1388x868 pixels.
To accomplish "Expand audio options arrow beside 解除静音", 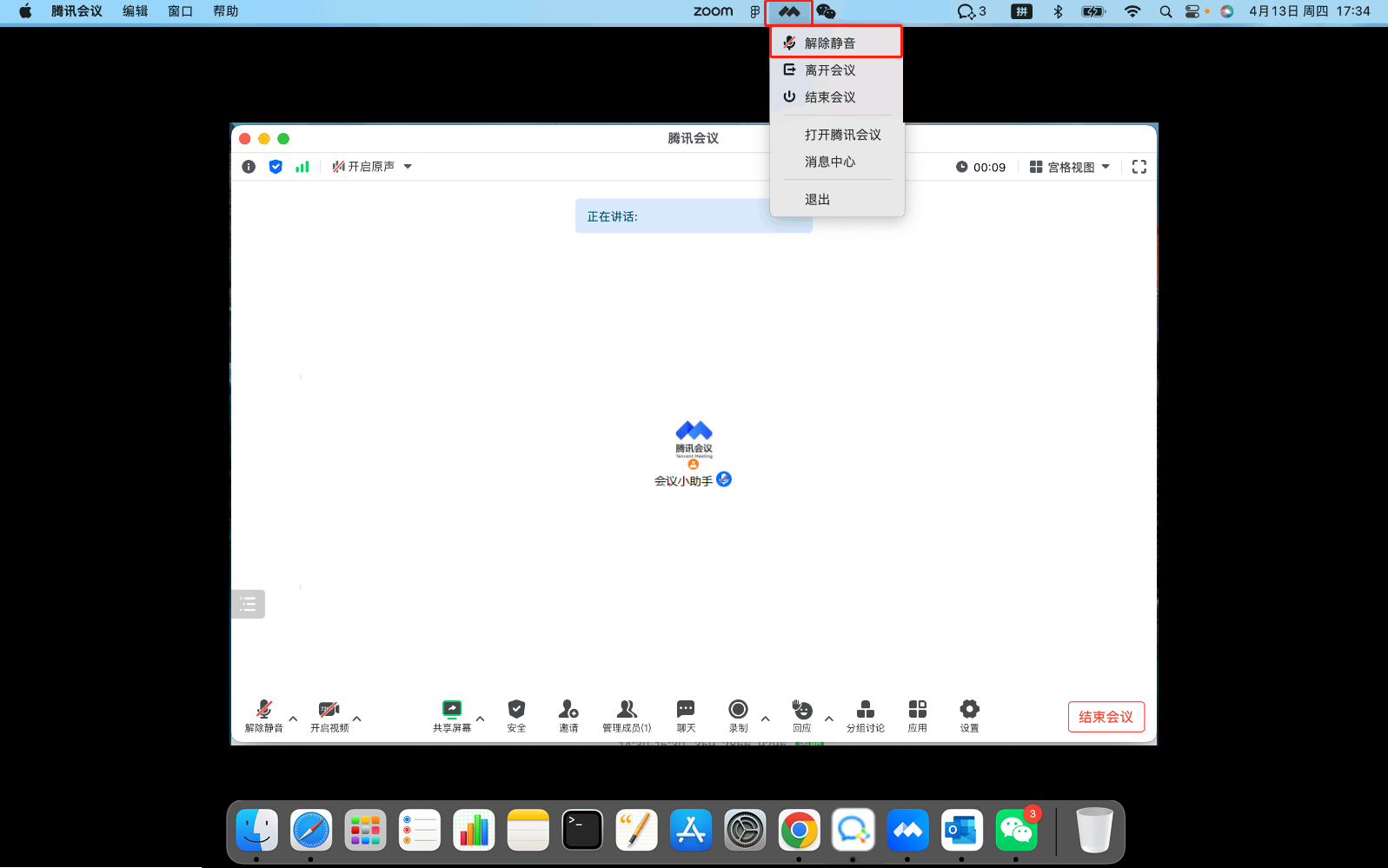I will click(294, 719).
